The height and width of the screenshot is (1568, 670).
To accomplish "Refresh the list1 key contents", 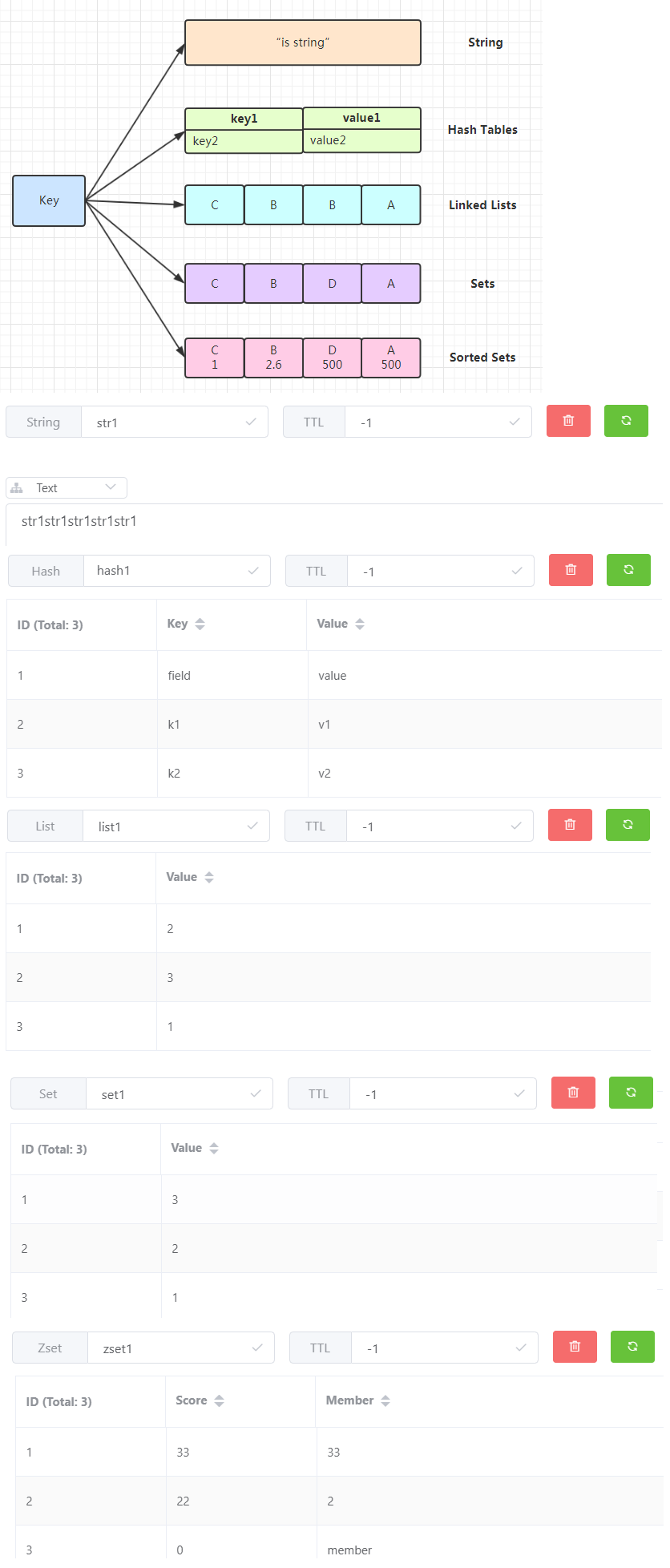I will (x=628, y=825).
